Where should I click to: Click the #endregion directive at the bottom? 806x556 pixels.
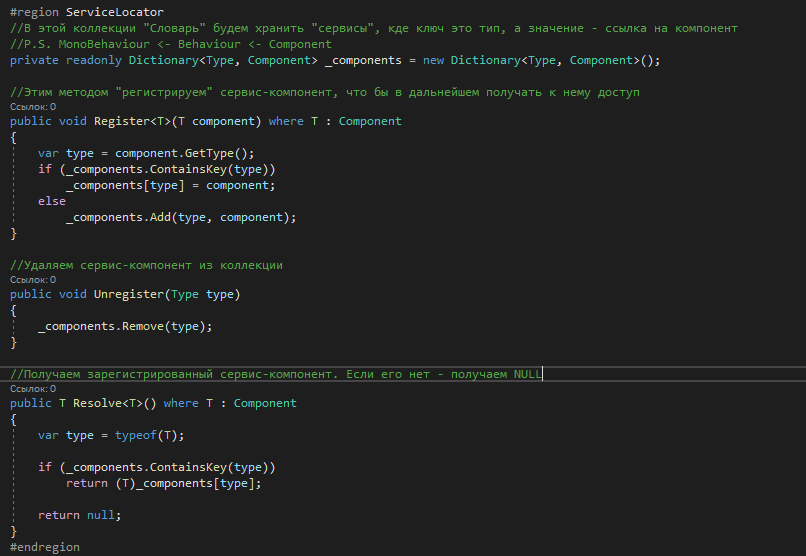(45, 547)
